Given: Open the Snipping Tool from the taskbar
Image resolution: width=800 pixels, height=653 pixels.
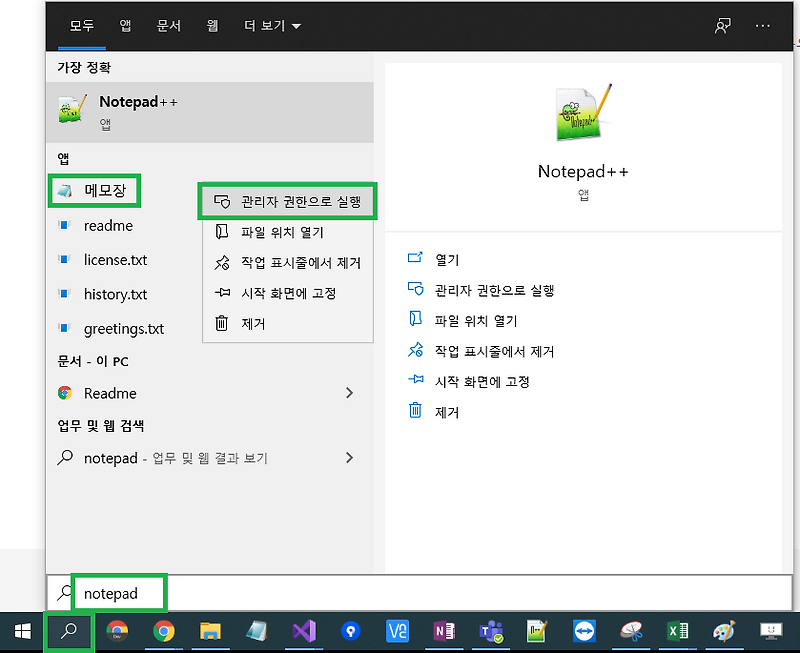Looking at the screenshot, I should click(631, 631).
